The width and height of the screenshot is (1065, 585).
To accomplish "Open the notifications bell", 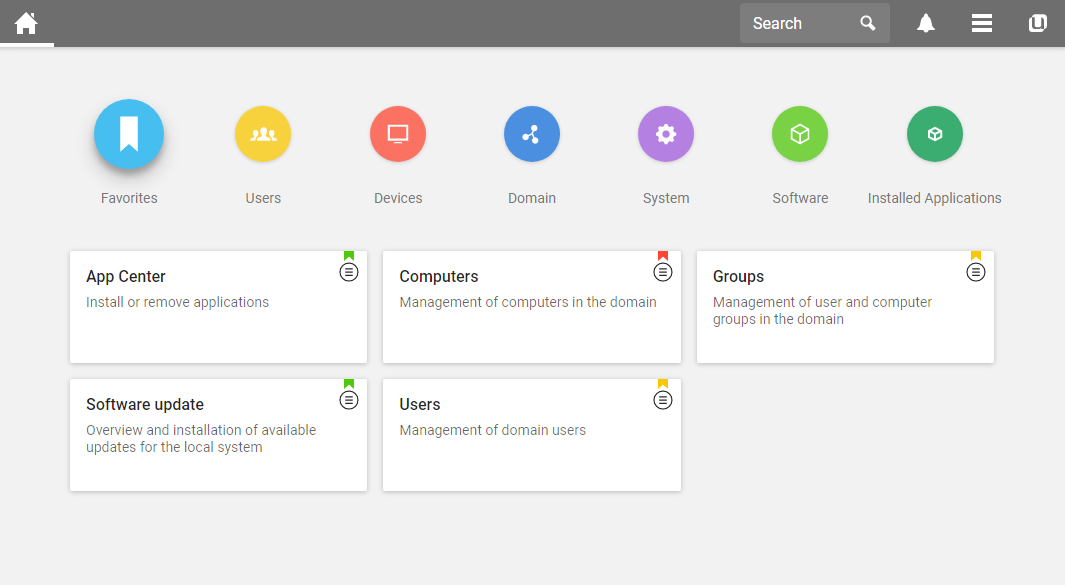I will coord(925,22).
